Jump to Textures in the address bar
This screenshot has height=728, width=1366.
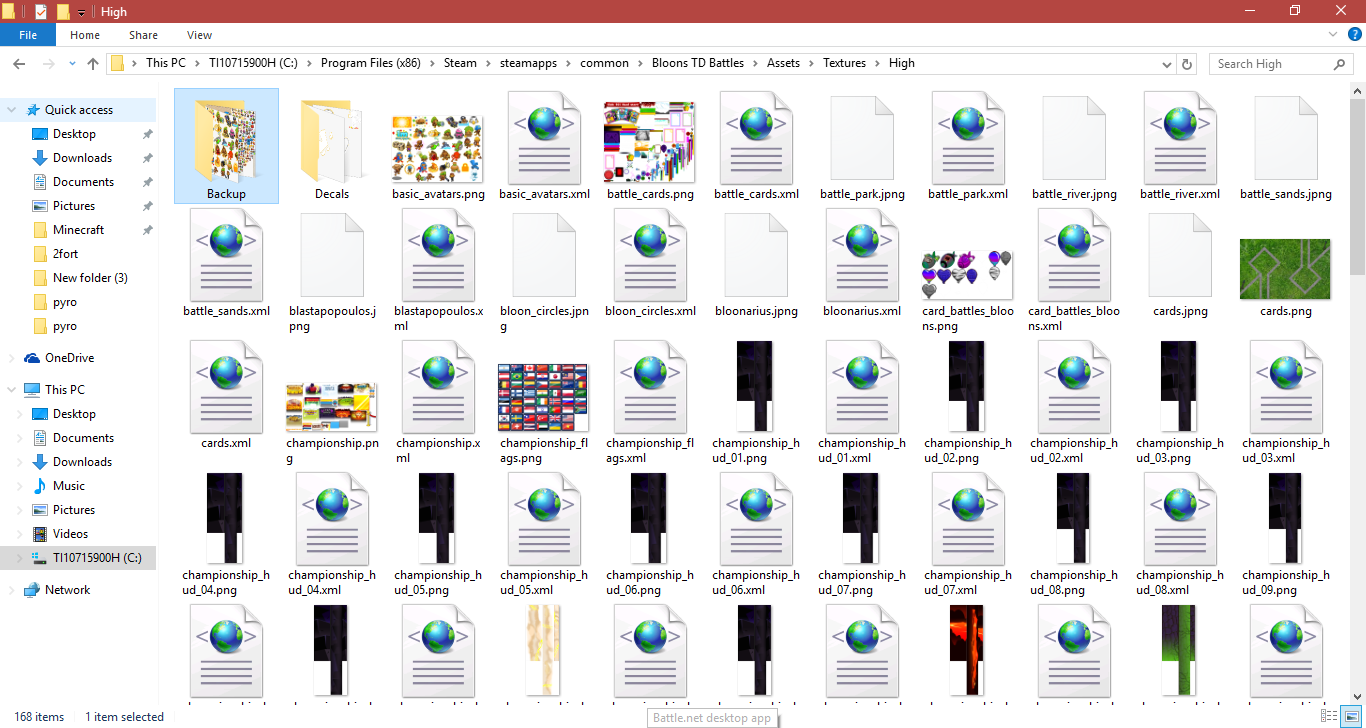tap(845, 63)
